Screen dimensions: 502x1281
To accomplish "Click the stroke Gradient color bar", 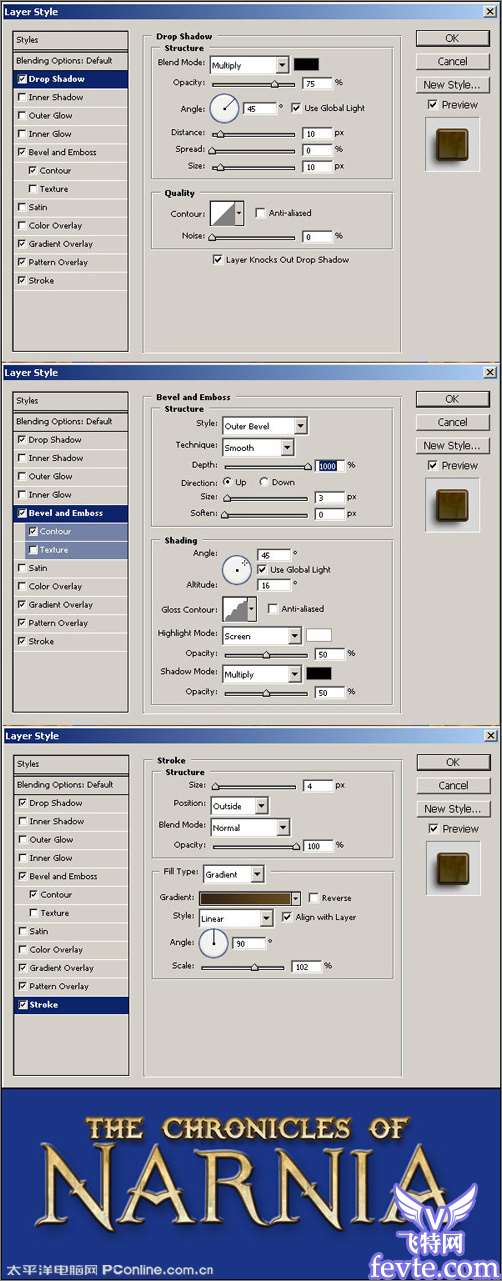I will [x=244, y=898].
